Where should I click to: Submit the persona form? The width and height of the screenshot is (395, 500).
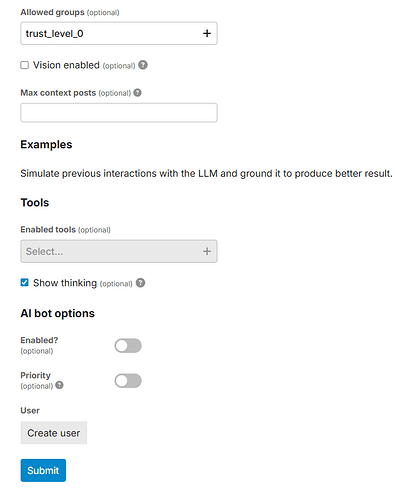tap(43, 470)
